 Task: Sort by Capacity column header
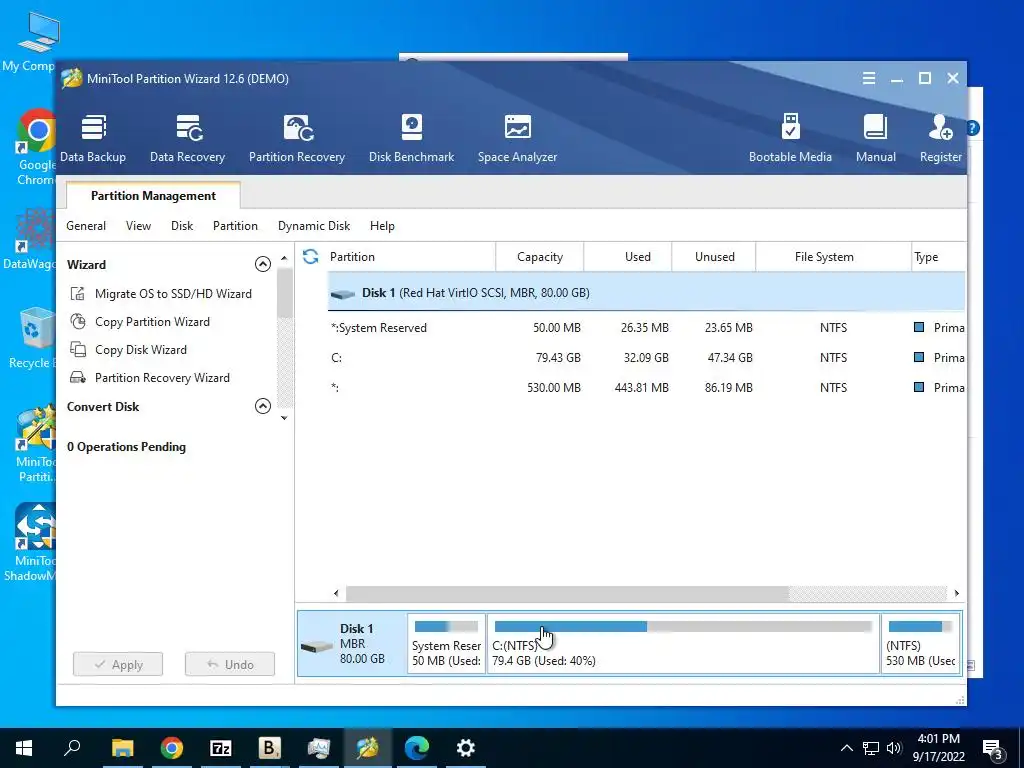point(539,257)
